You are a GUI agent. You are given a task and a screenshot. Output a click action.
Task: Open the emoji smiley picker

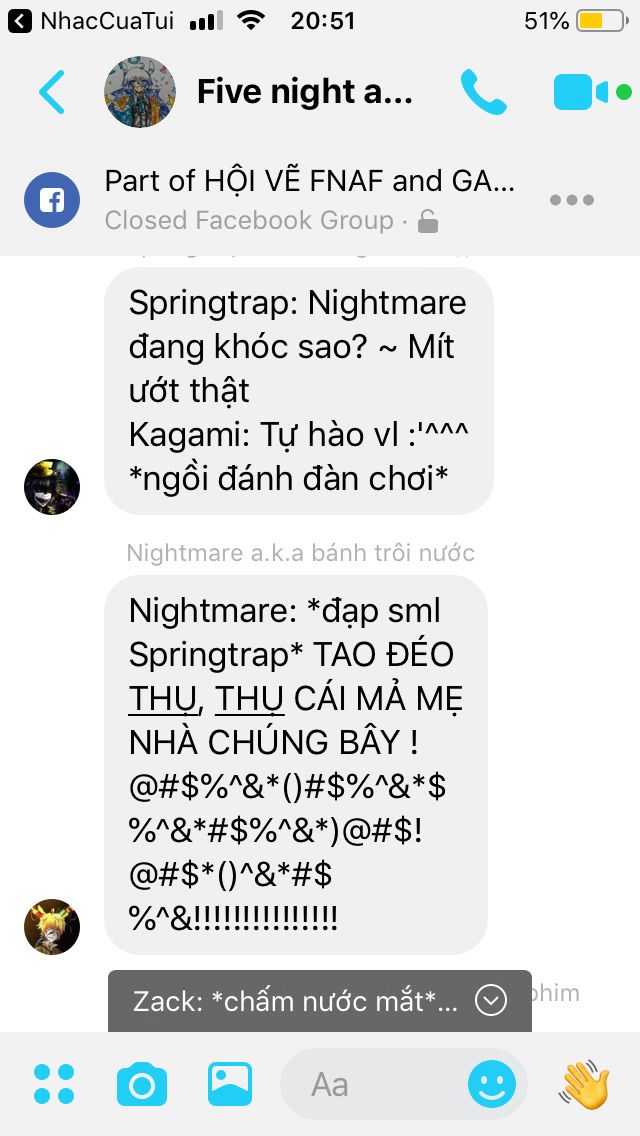492,1085
